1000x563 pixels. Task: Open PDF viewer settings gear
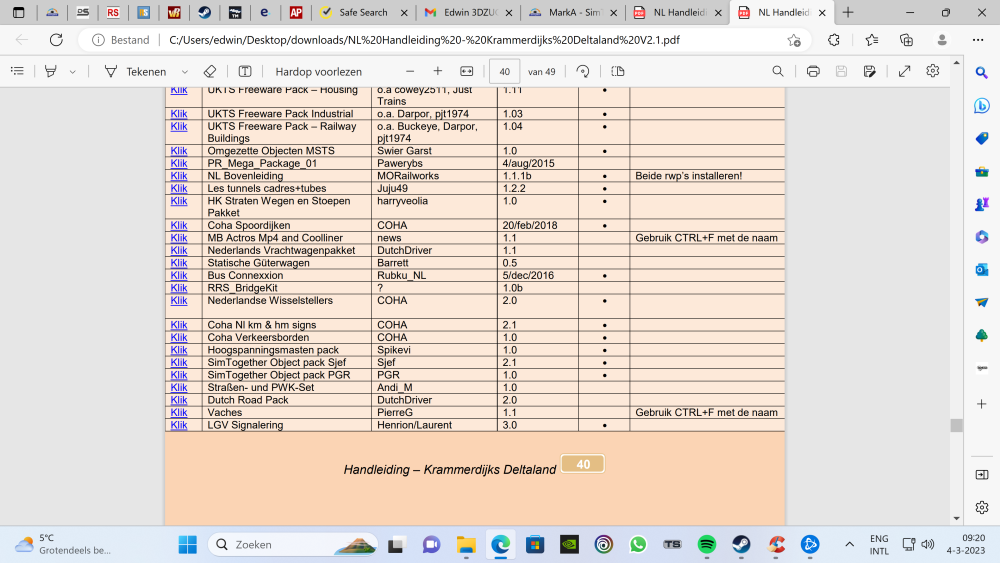click(x=933, y=71)
